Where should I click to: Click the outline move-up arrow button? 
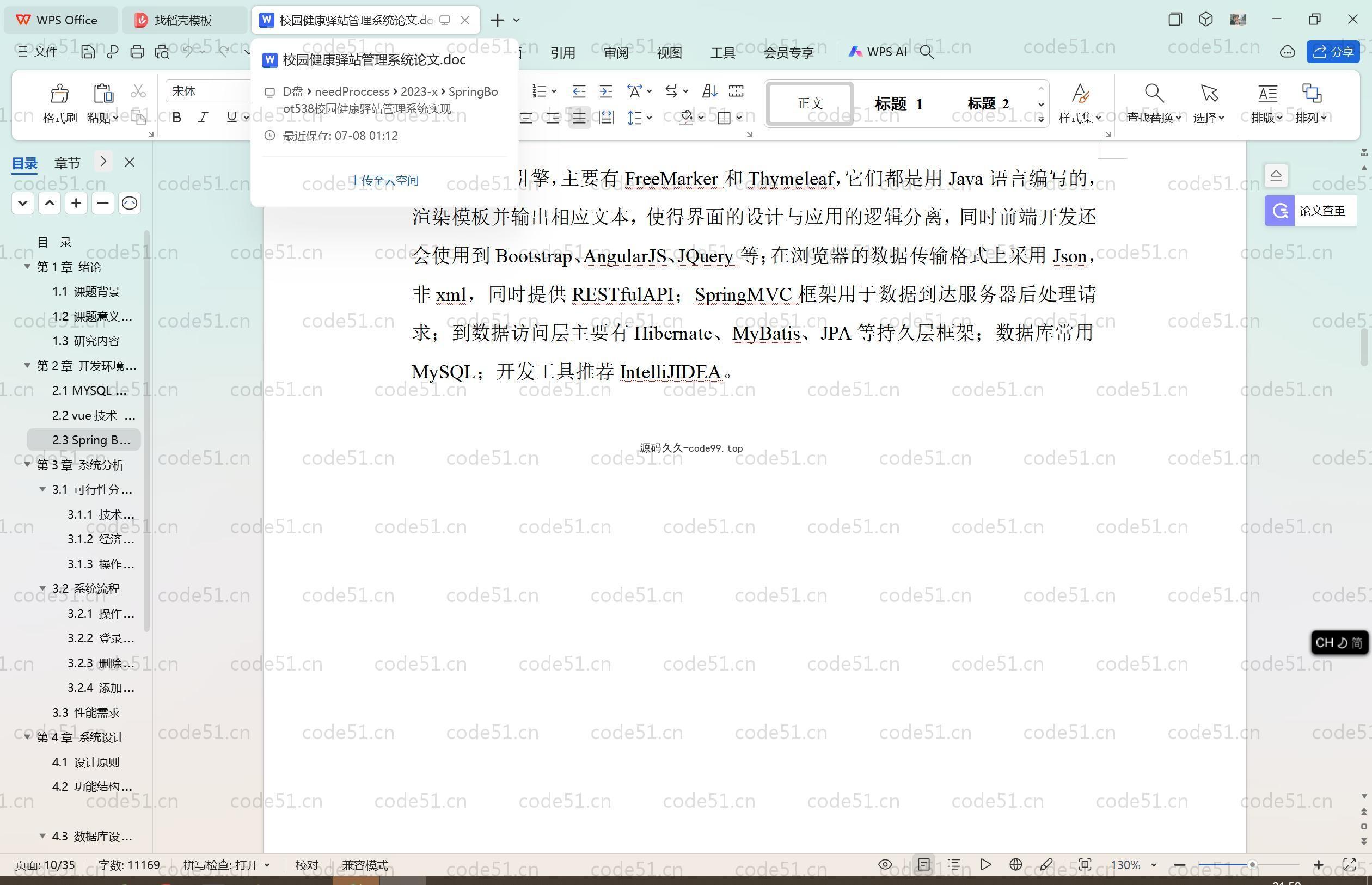(x=50, y=203)
